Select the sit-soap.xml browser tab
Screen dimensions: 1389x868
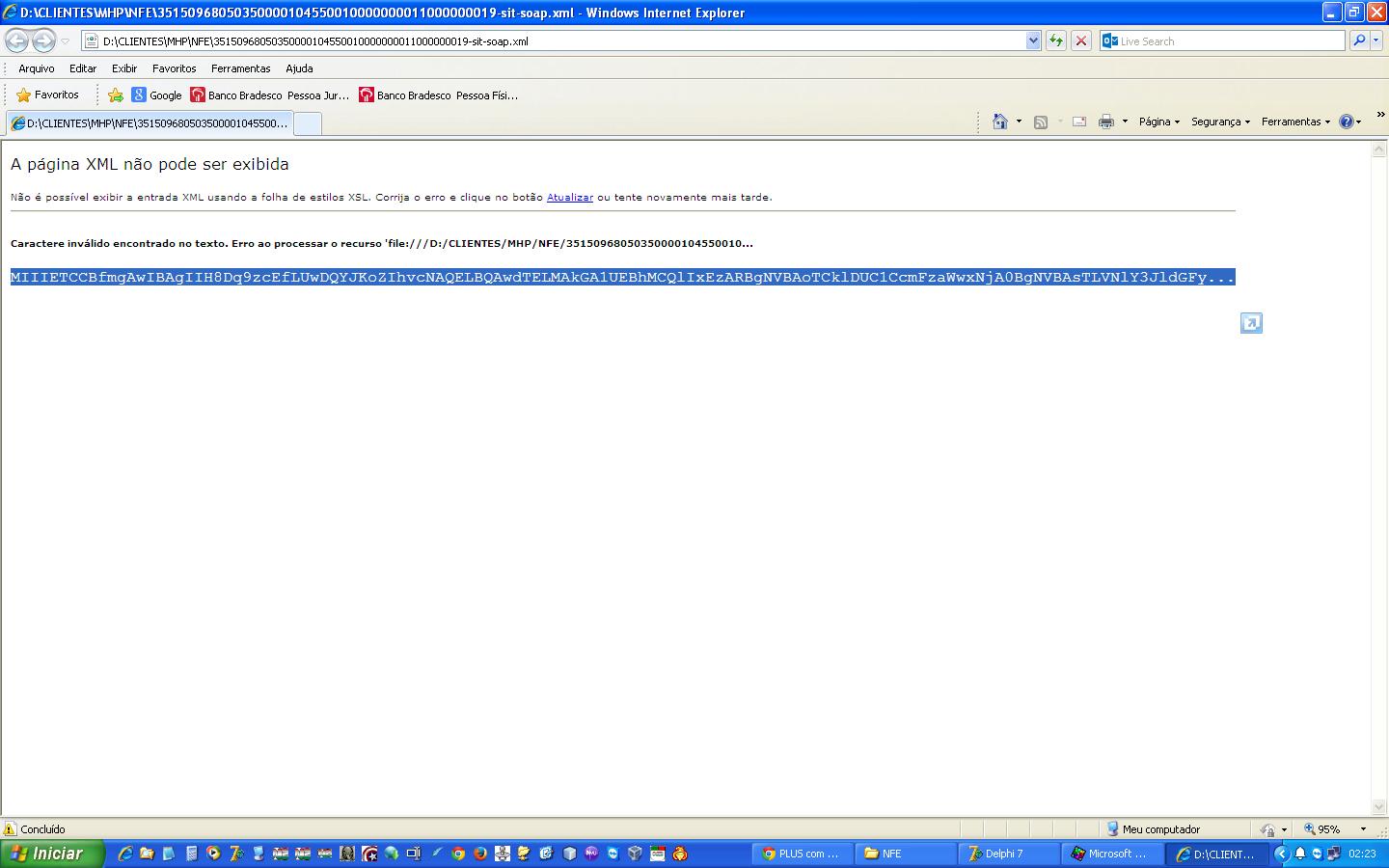[x=149, y=123]
